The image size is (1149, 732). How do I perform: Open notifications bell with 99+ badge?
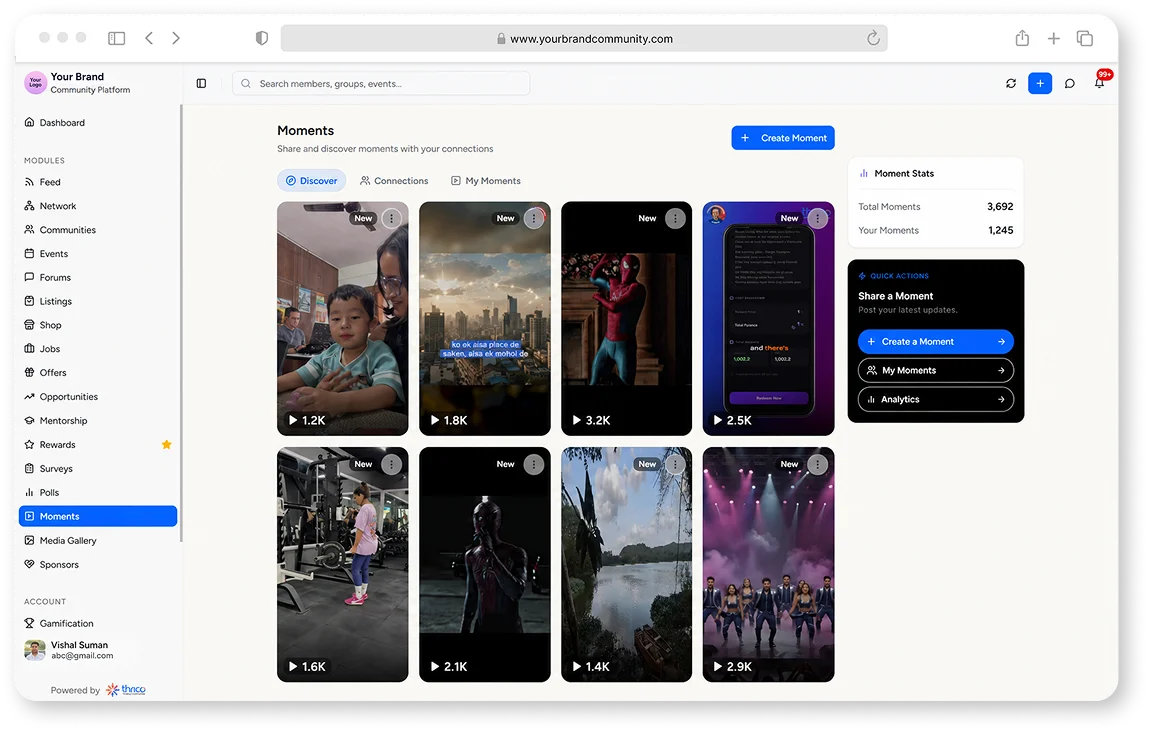click(x=1100, y=82)
